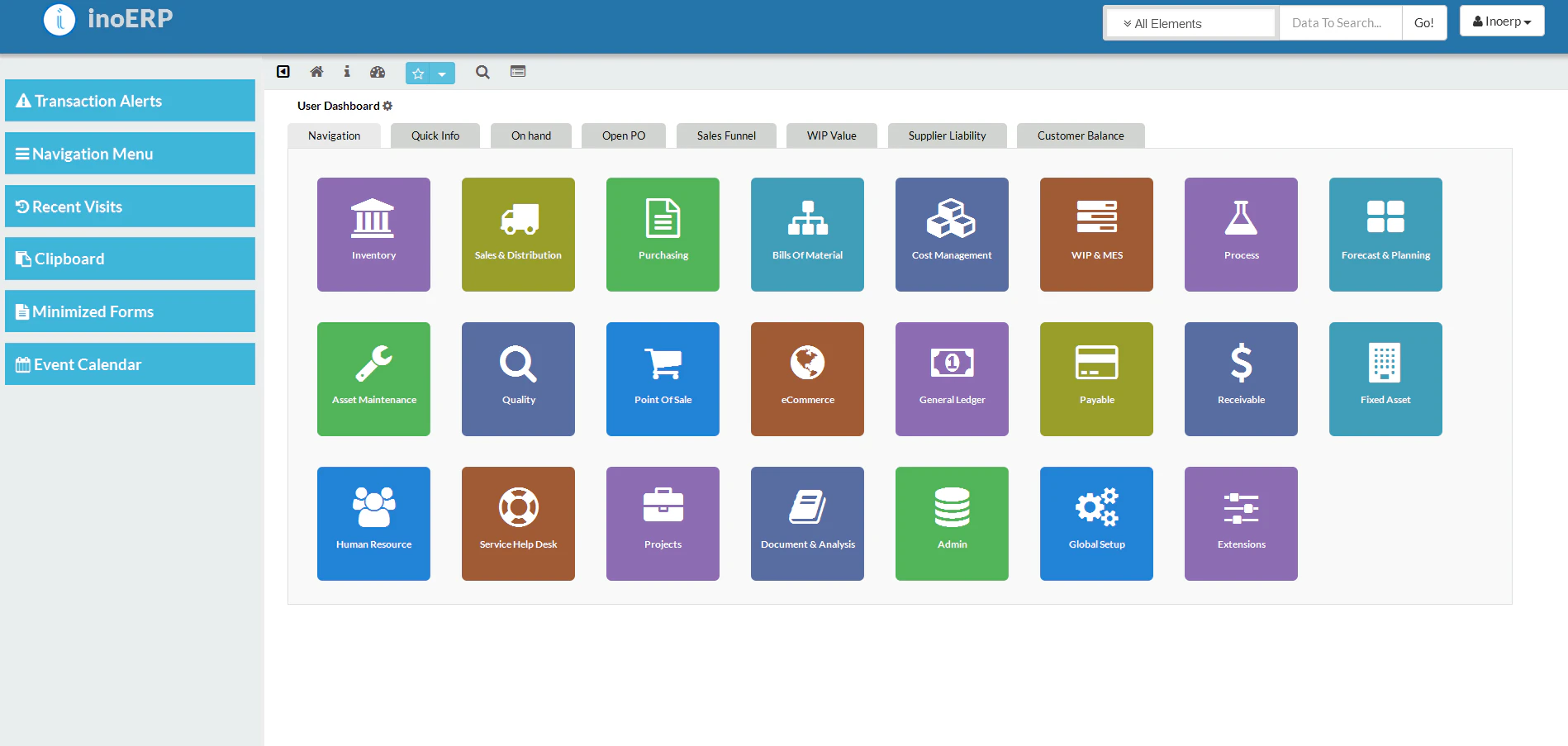Open the Purchasing module tile
The image size is (1568, 746).
[663, 235]
